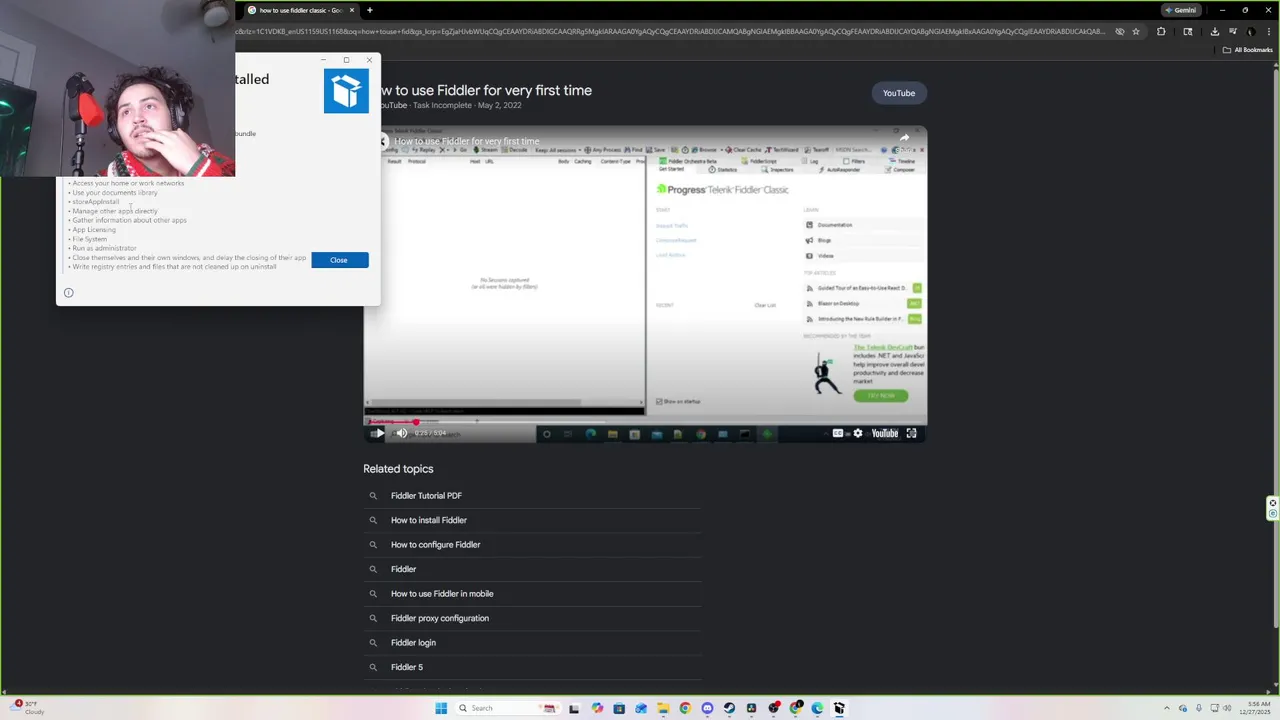Viewport: 1280px width, 720px height.
Task: Search the related topic 'Fiddler'
Action: [x=403, y=569]
